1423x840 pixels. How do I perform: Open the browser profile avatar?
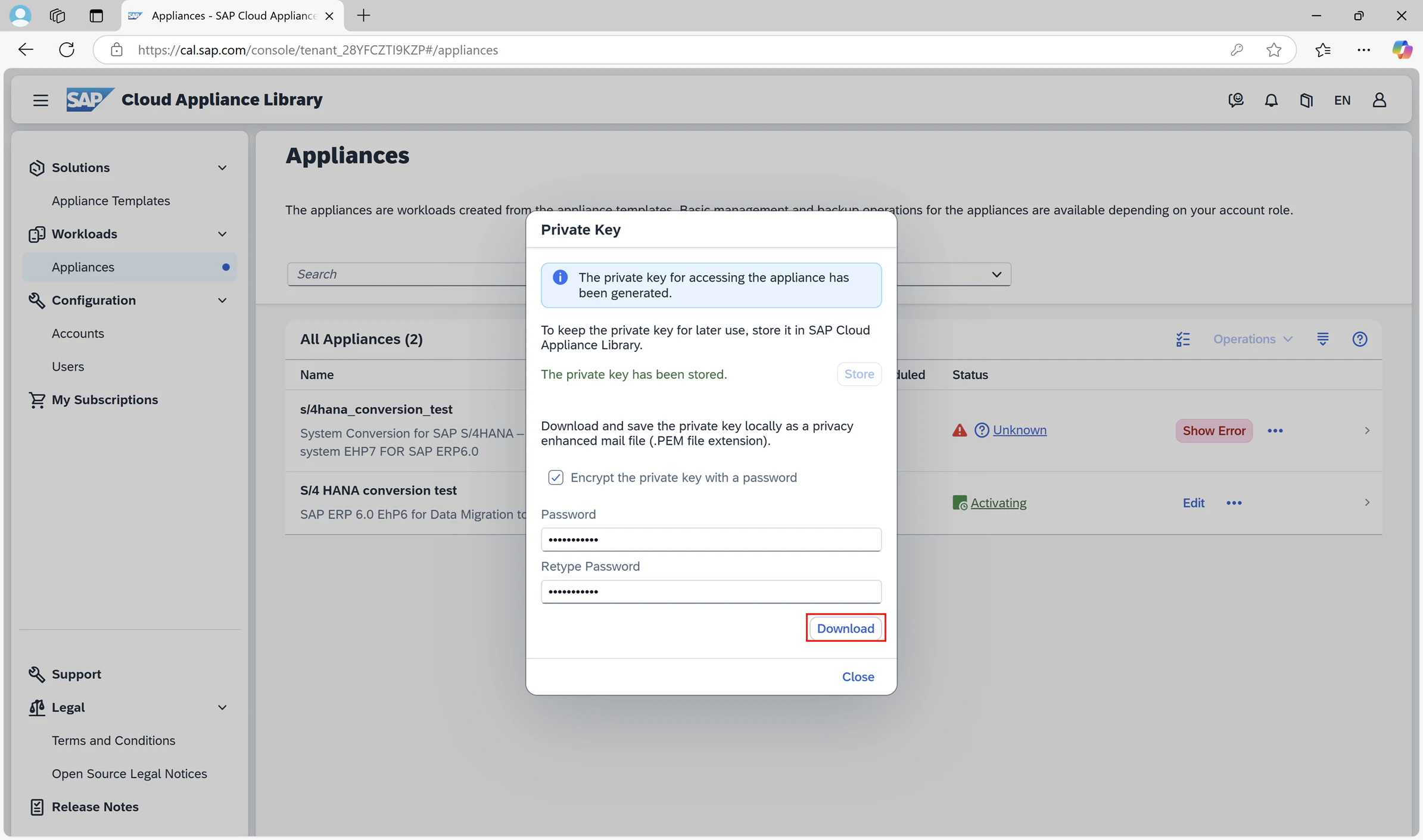tap(20, 15)
